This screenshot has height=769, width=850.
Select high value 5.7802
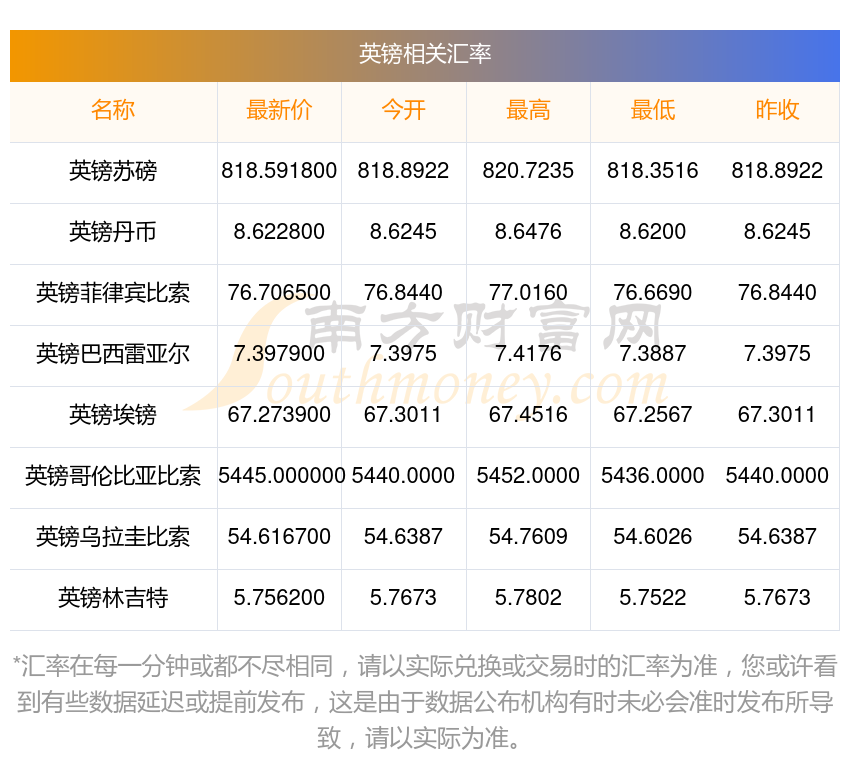click(x=528, y=598)
